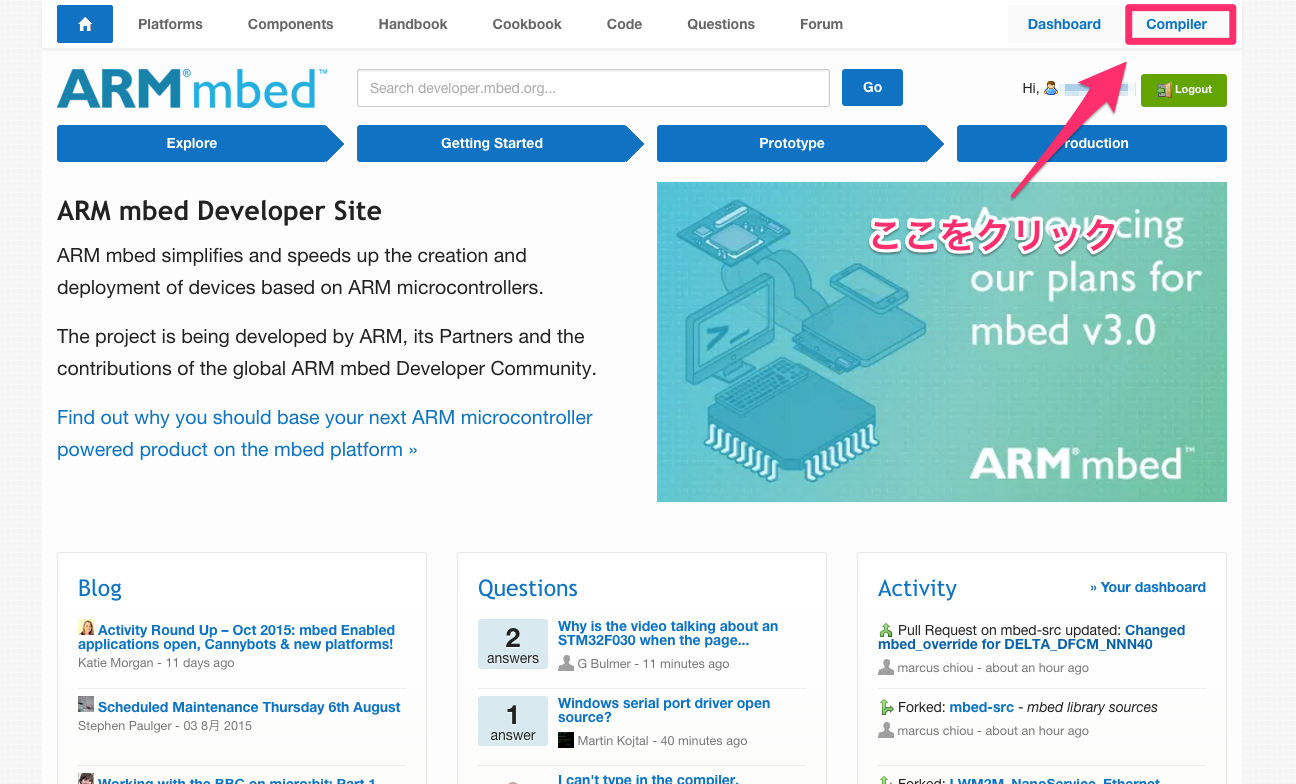Click the user avatar next to the Hi greeting

[x=1051, y=88]
